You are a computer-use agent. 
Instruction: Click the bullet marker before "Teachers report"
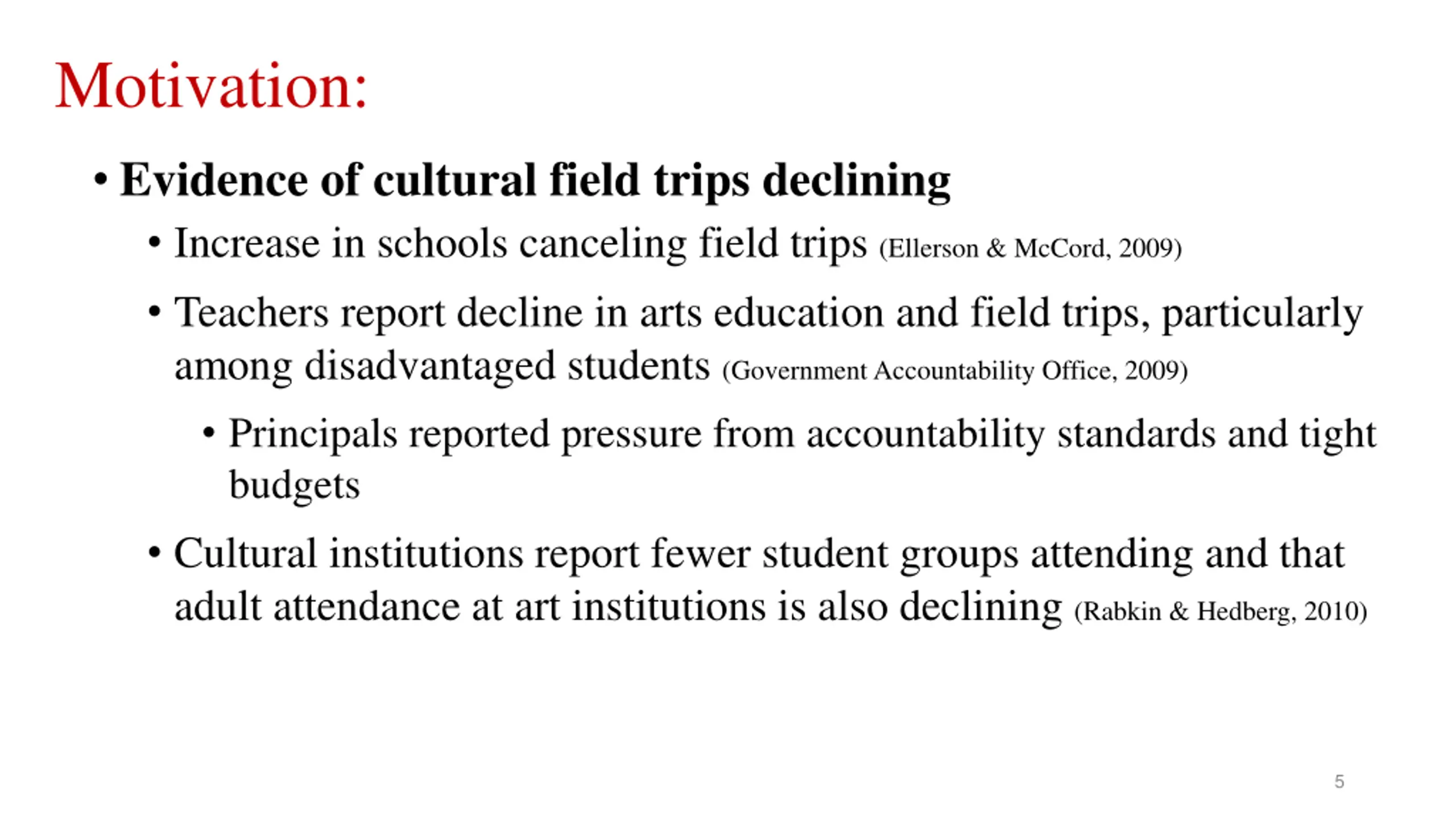tap(154, 312)
